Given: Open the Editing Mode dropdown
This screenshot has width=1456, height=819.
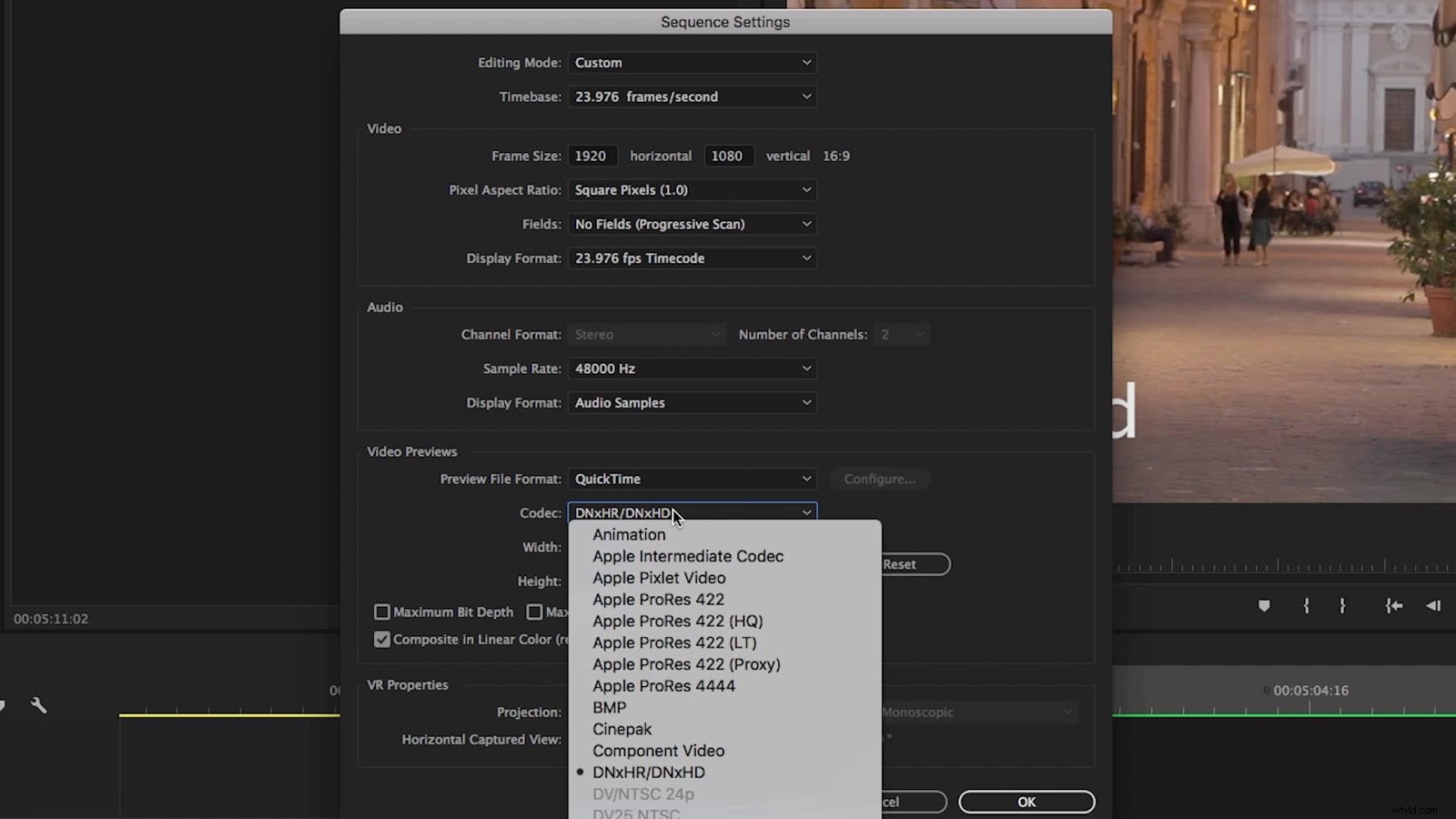Looking at the screenshot, I should point(692,62).
